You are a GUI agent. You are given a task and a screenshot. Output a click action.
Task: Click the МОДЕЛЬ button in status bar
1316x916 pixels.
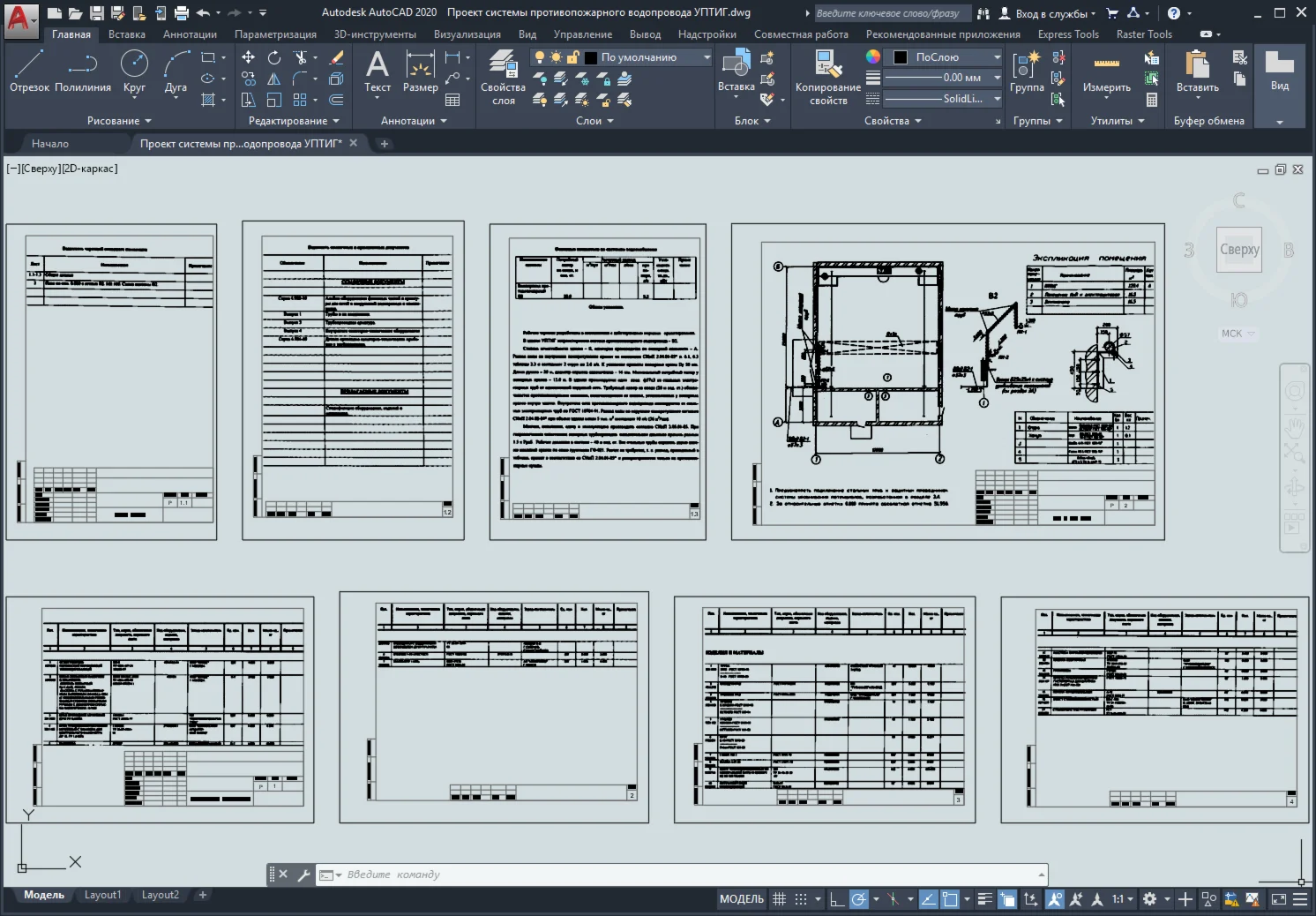(x=742, y=899)
